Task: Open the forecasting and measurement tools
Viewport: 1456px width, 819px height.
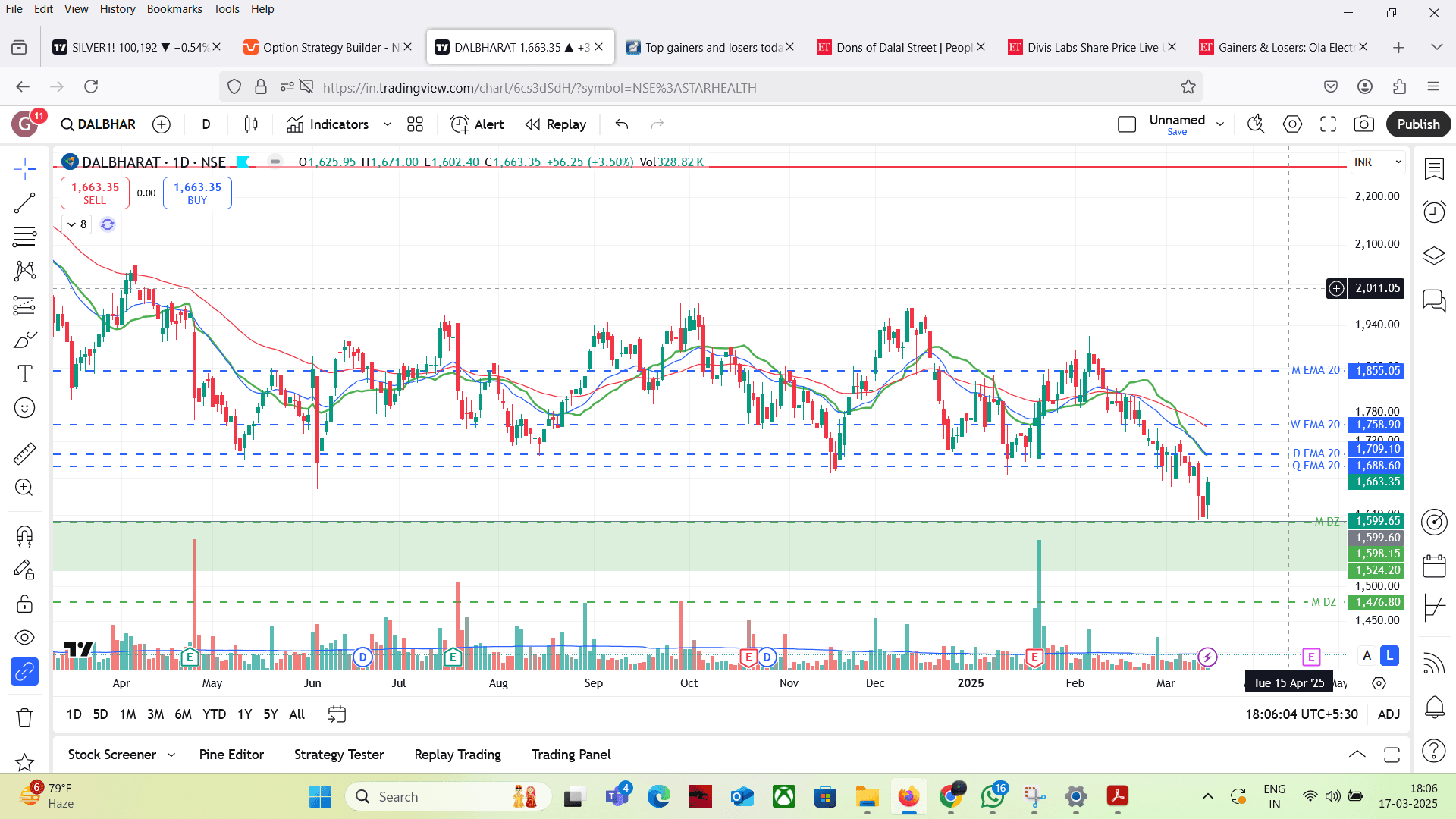Action: (x=25, y=306)
